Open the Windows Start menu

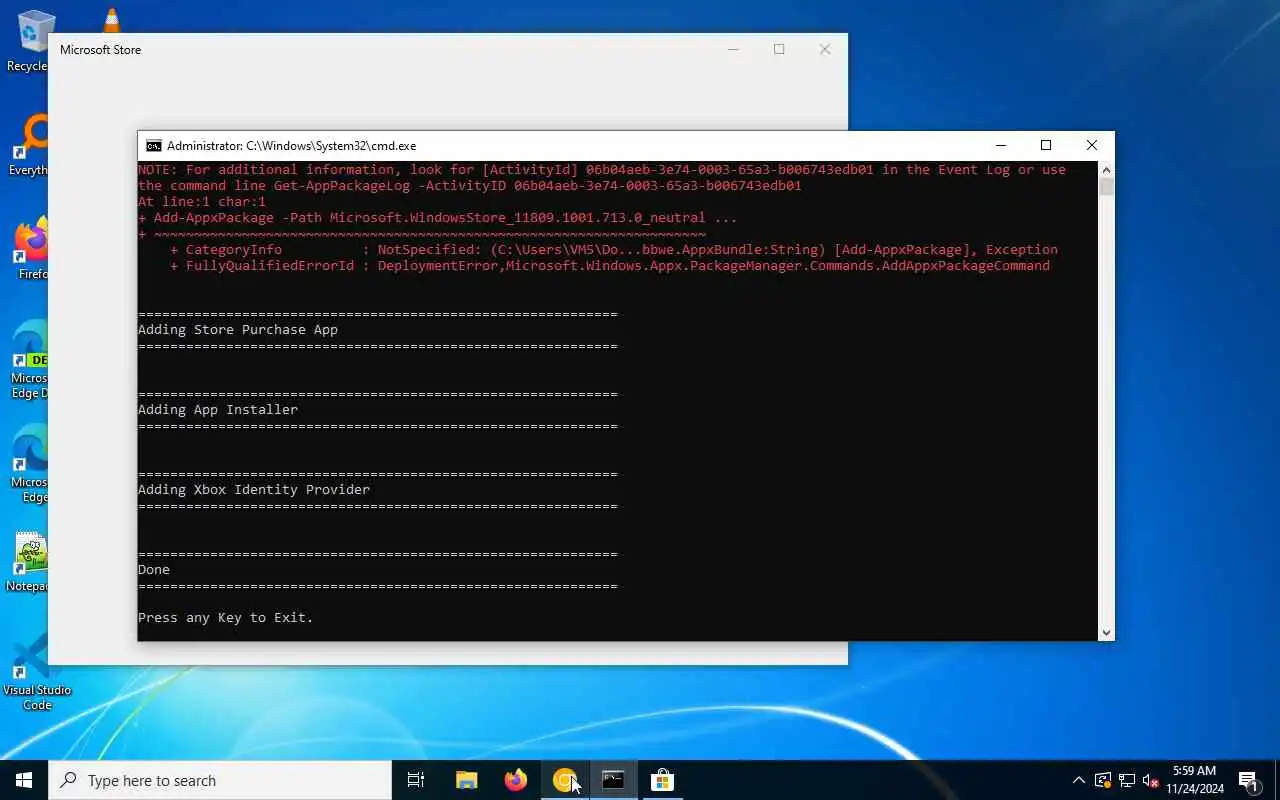click(x=24, y=780)
